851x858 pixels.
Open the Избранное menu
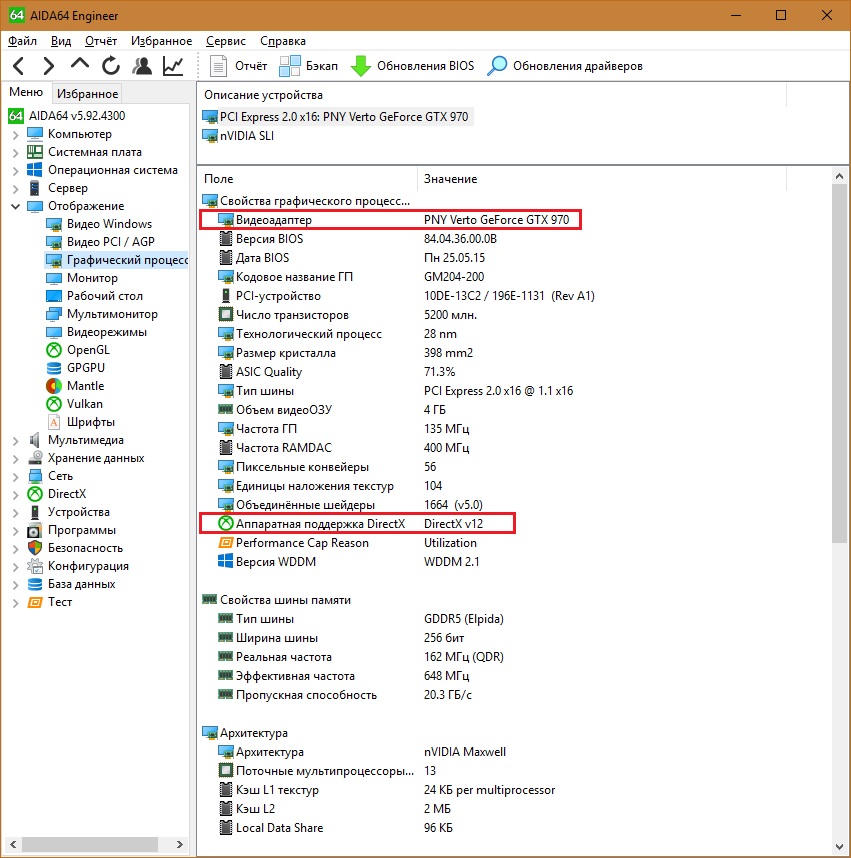point(161,41)
